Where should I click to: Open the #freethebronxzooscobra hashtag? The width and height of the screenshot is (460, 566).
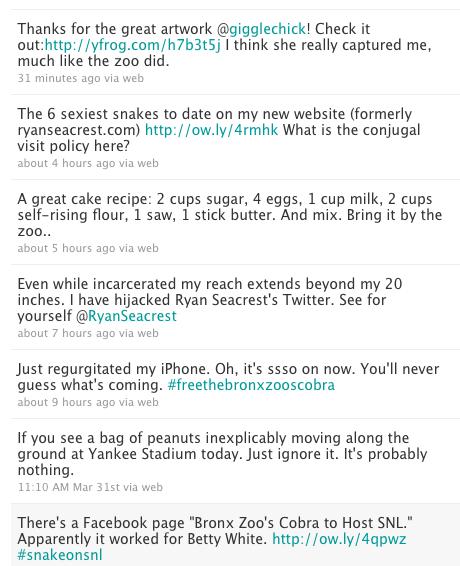tap(251, 385)
